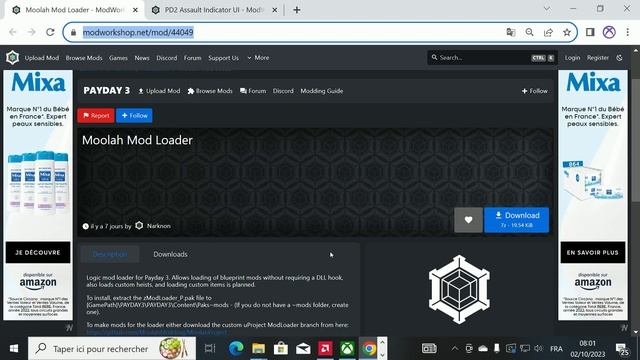The height and width of the screenshot is (360, 640).
Task: Open PAYDAY 3 Browse Mods link
Action: (210, 91)
